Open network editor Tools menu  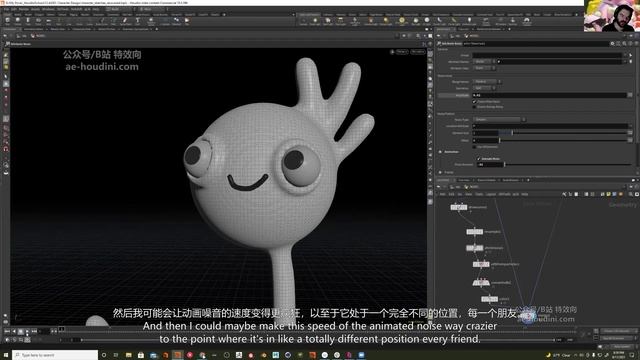click(479, 194)
